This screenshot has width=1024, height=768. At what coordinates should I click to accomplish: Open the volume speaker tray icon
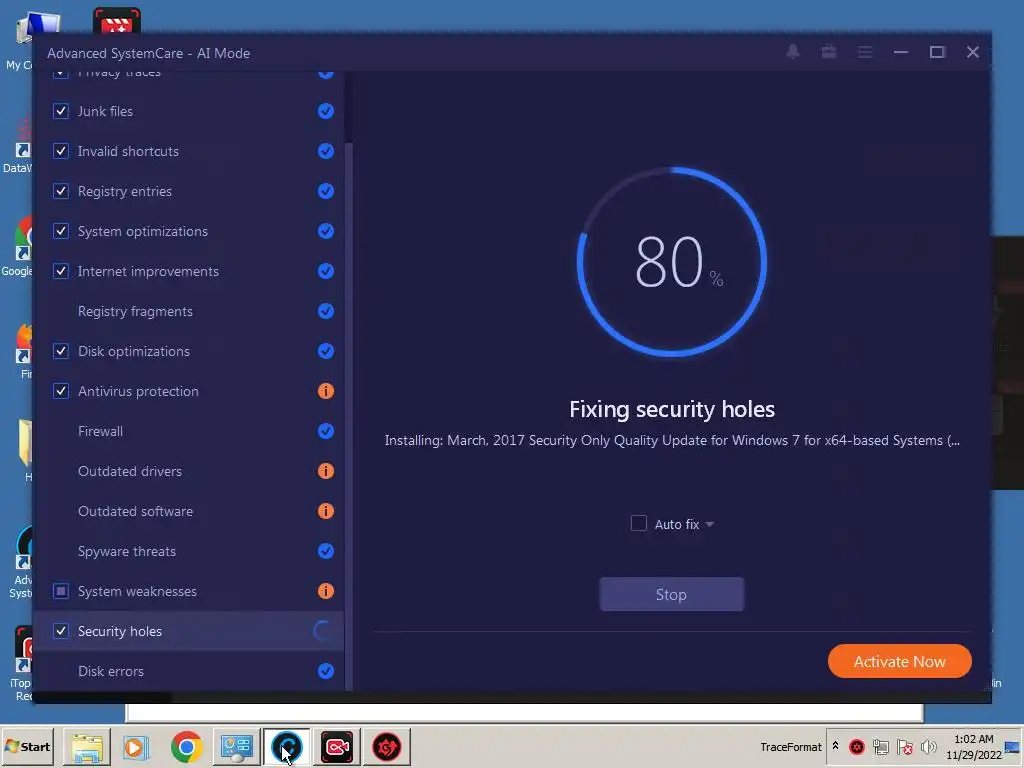tap(928, 746)
